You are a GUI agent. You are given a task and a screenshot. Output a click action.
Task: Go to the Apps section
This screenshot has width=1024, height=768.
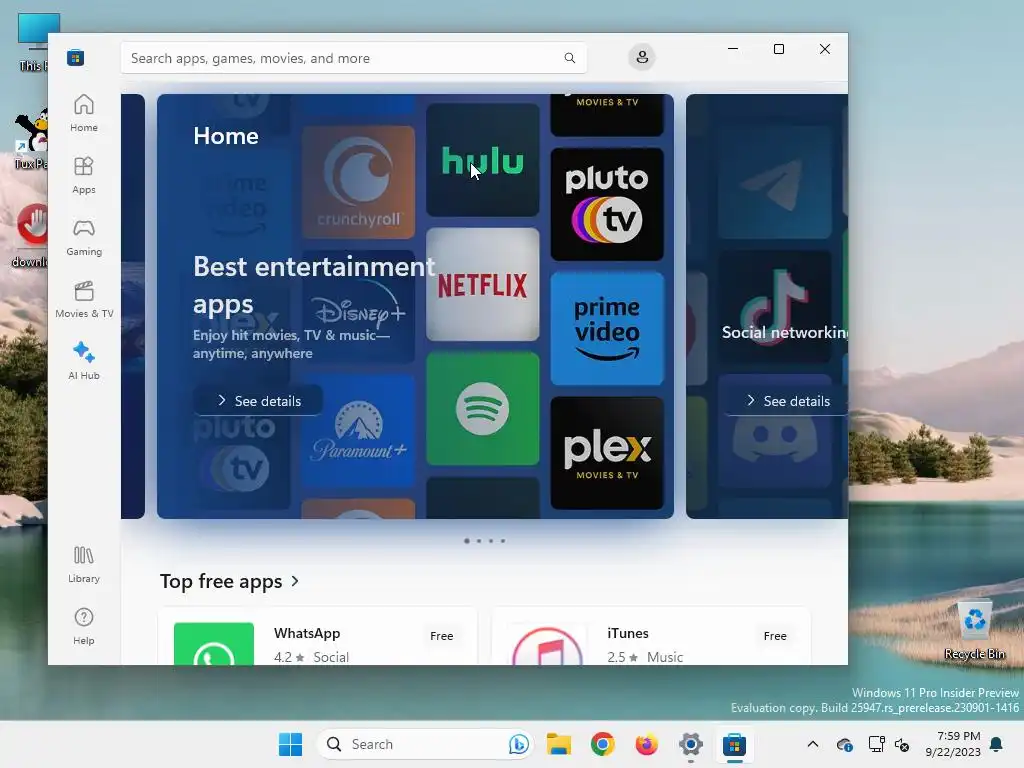pyautogui.click(x=84, y=175)
